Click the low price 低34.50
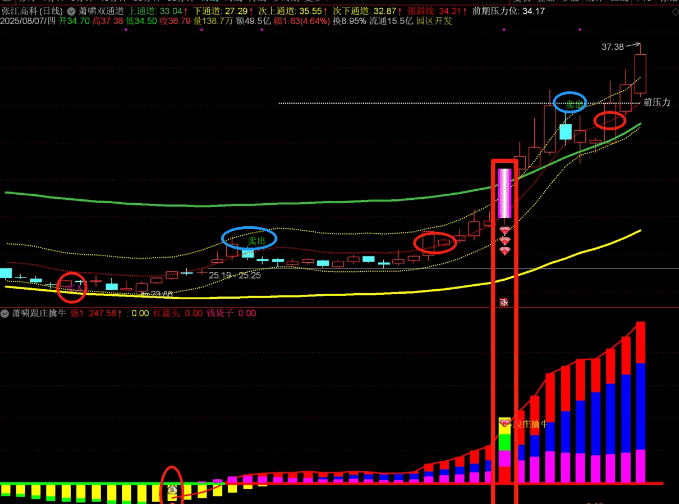This screenshot has height=504, width=679. click(141, 21)
